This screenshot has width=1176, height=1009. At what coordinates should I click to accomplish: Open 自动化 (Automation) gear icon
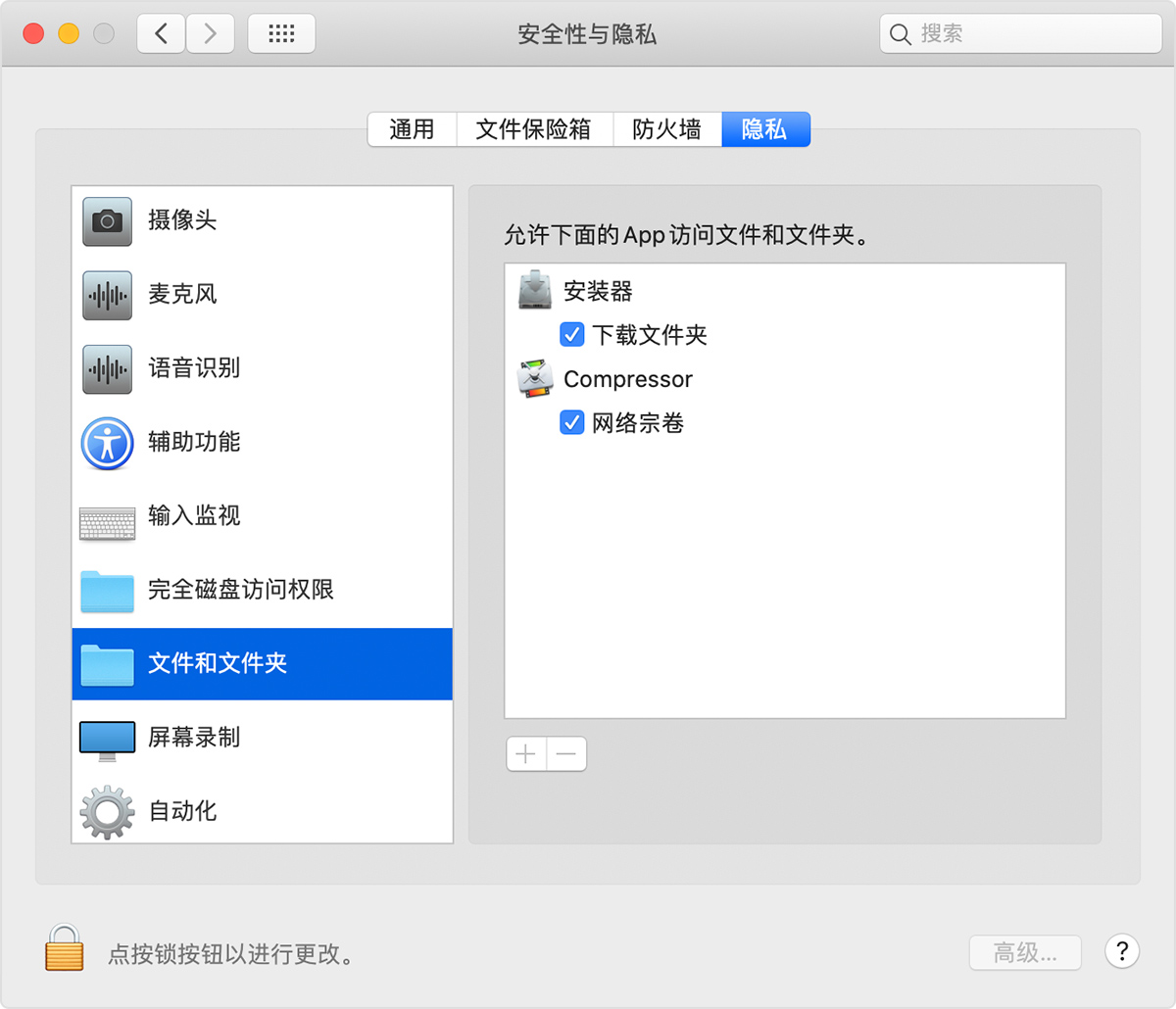(107, 811)
